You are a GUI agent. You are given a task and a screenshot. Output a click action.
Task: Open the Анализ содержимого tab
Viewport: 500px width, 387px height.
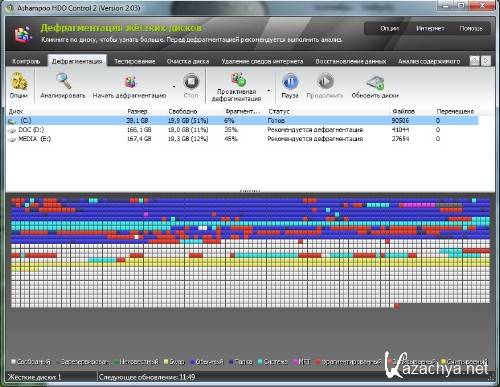(429, 61)
